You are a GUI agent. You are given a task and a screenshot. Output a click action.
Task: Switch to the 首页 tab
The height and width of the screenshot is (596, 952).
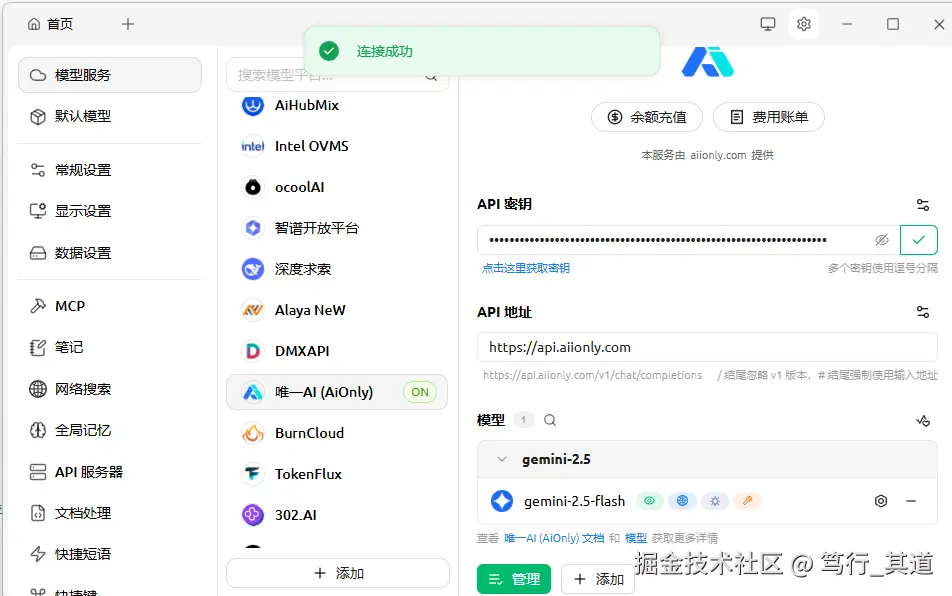50,24
